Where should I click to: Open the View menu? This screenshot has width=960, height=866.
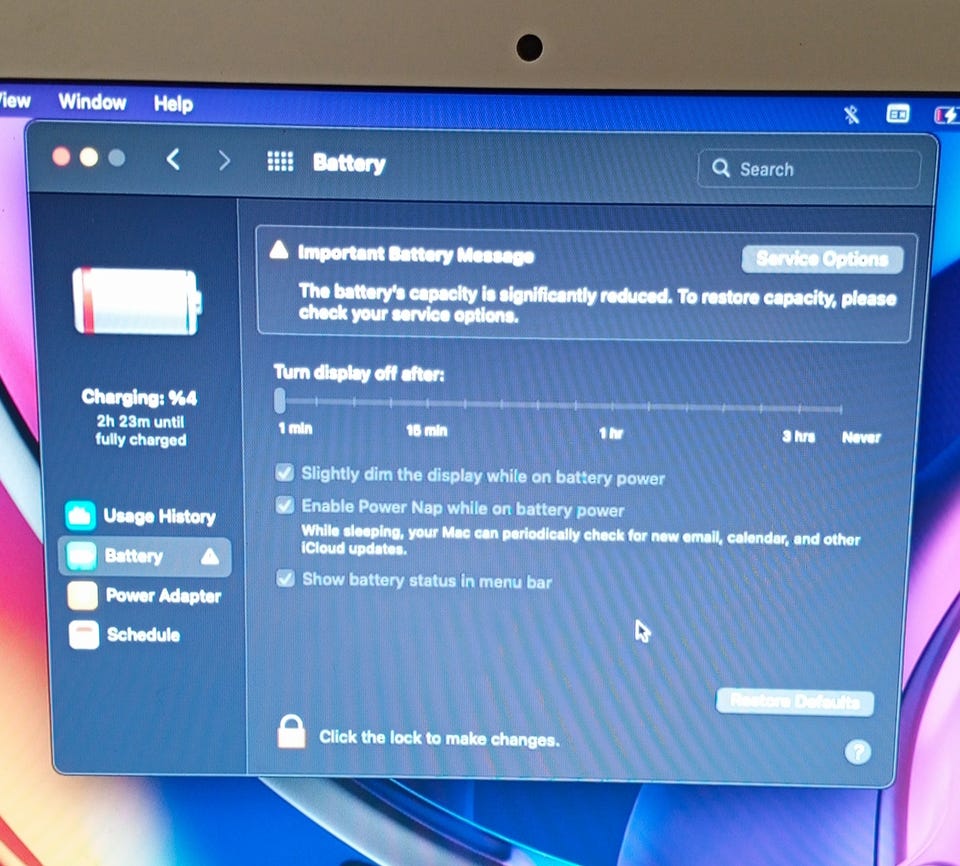[15, 100]
